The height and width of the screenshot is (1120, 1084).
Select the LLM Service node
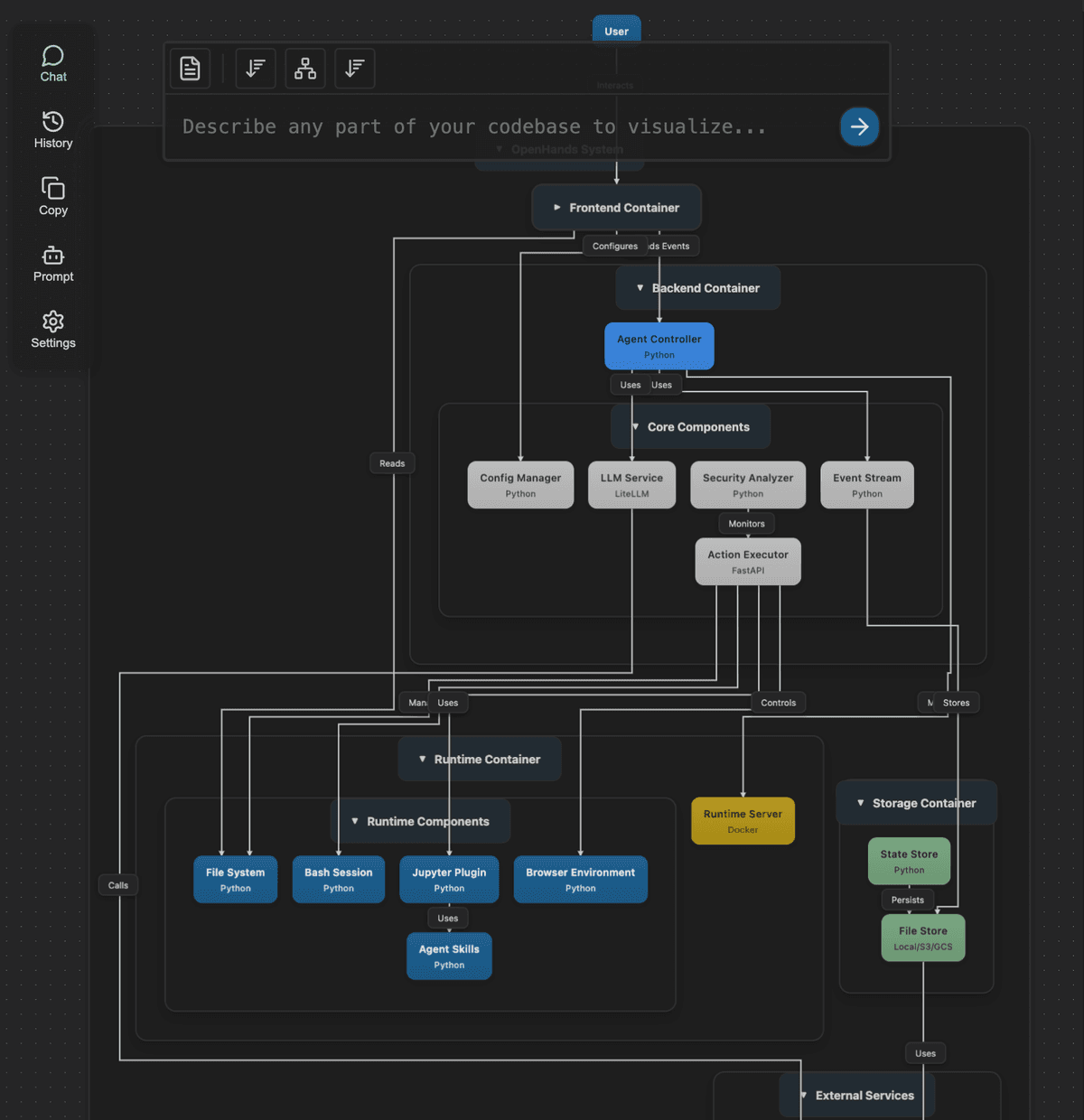click(631, 485)
